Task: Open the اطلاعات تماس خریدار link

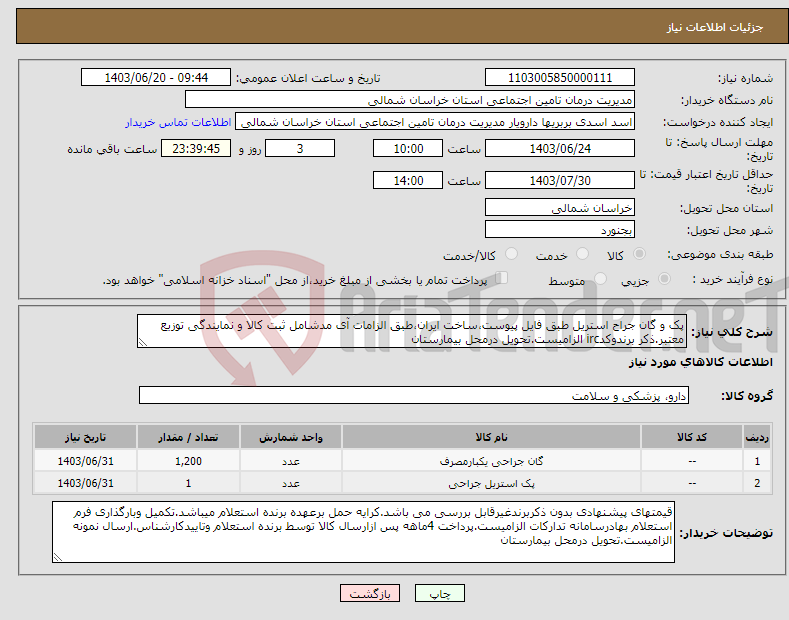Action: [178, 122]
